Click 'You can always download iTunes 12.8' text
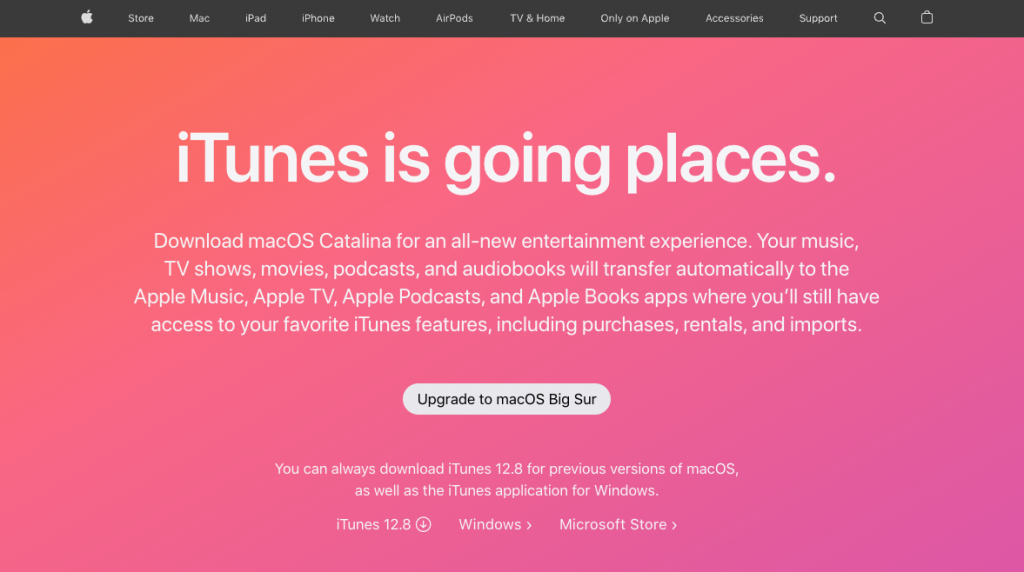The width and height of the screenshot is (1024, 572). click(506, 479)
